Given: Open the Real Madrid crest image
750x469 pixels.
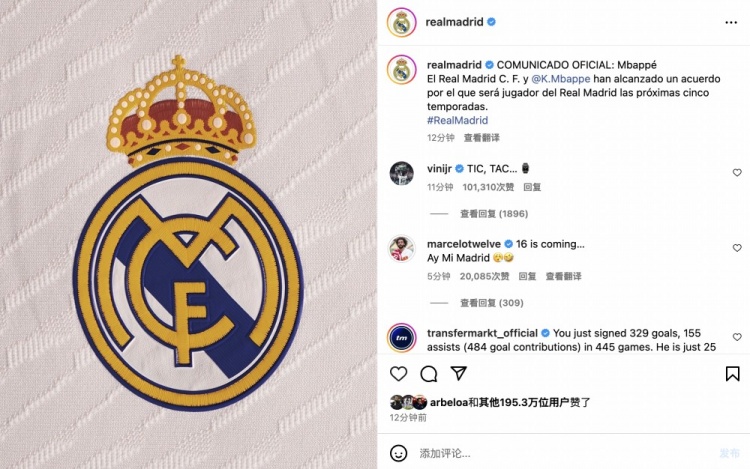Looking at the screenshot, I should (x=188, y=234).
